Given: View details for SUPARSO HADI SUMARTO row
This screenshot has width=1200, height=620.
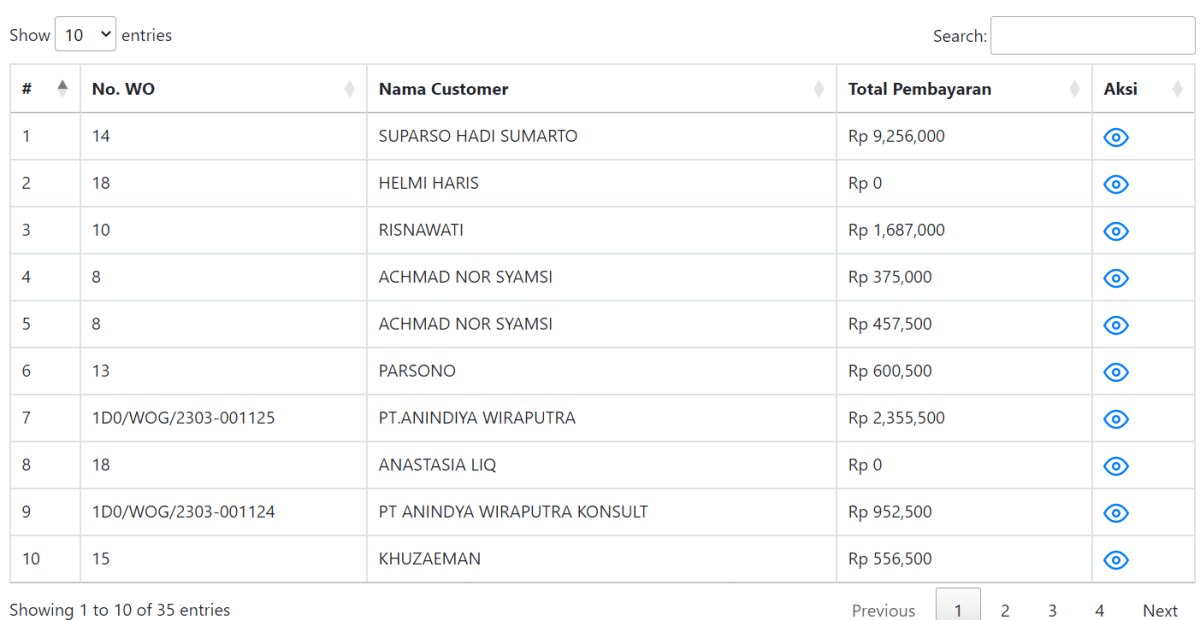Looking at the screenshot, I should (1116, 137).
